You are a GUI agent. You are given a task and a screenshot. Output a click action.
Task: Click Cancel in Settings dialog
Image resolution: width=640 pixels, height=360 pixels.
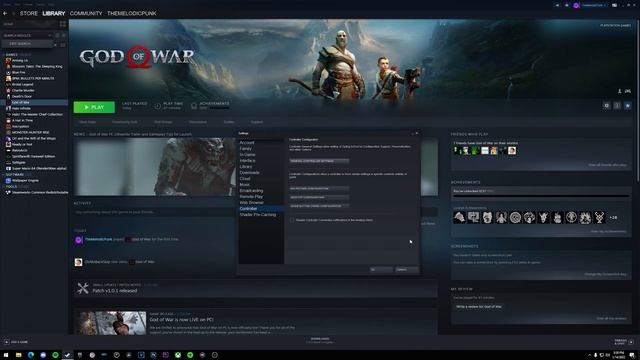point(407,269)
